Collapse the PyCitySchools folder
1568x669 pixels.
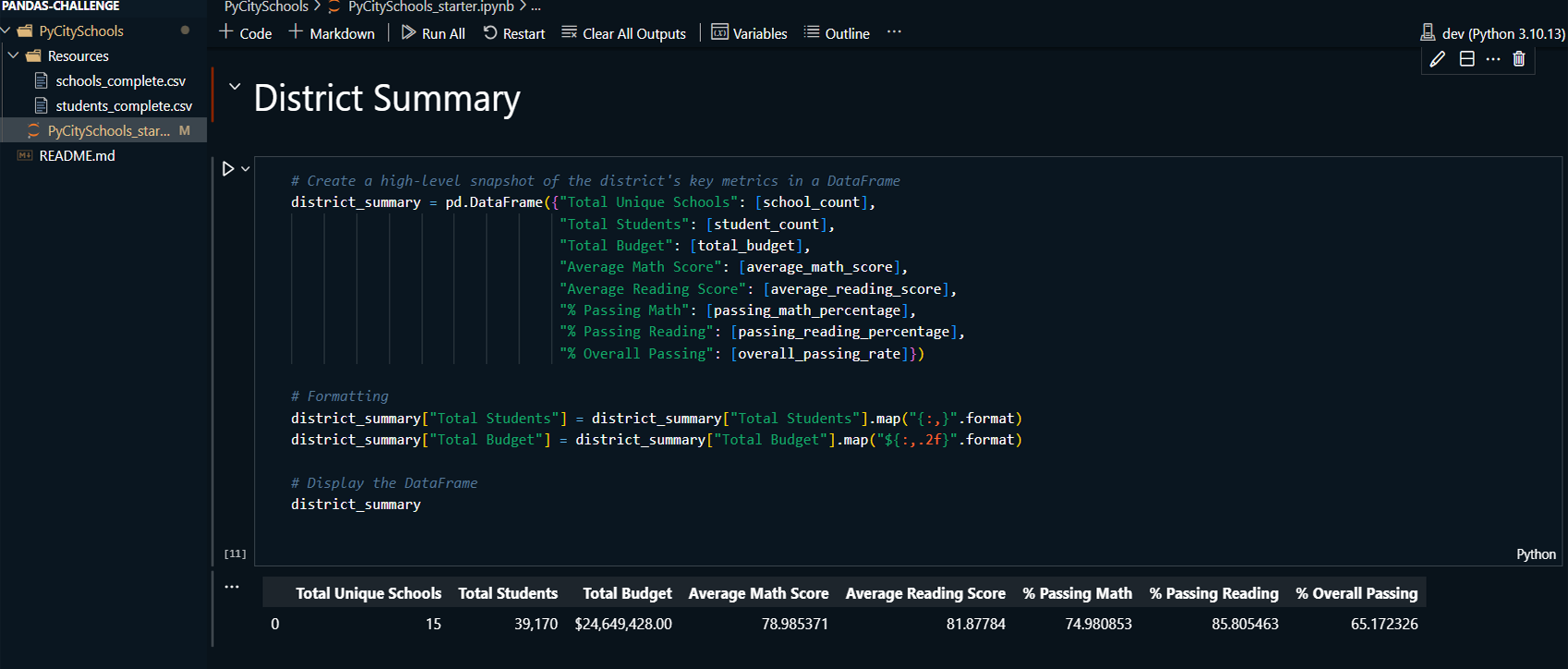pos(6,31)
